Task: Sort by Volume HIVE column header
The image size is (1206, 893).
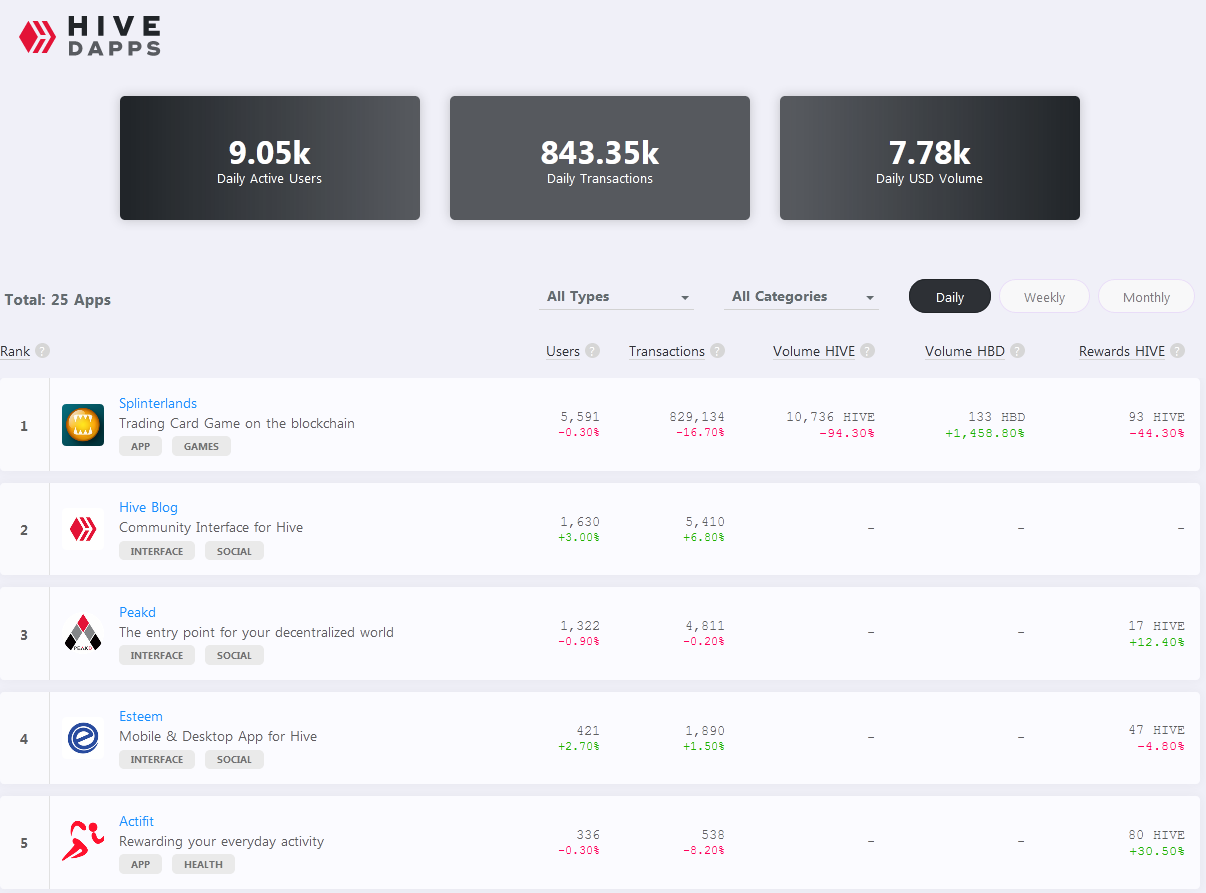Action: [x=814, y=351]
